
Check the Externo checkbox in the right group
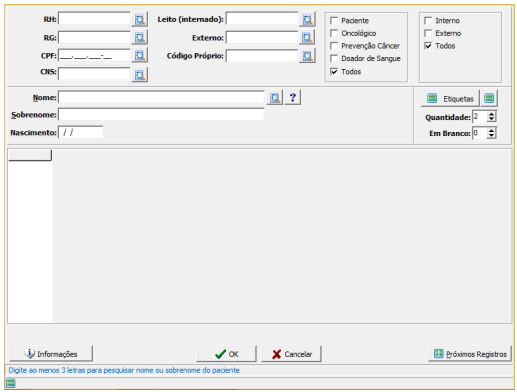(x=428, y=33)
